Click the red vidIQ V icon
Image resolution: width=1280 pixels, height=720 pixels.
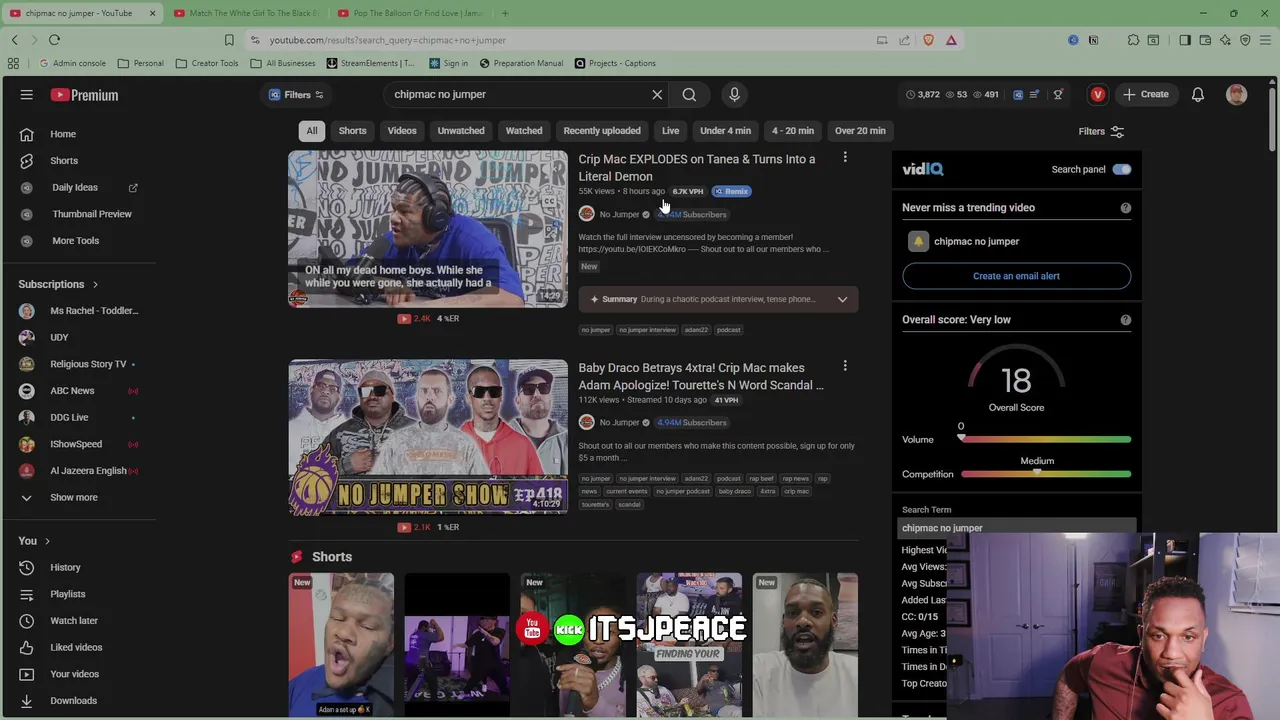tap(1098, 95)
